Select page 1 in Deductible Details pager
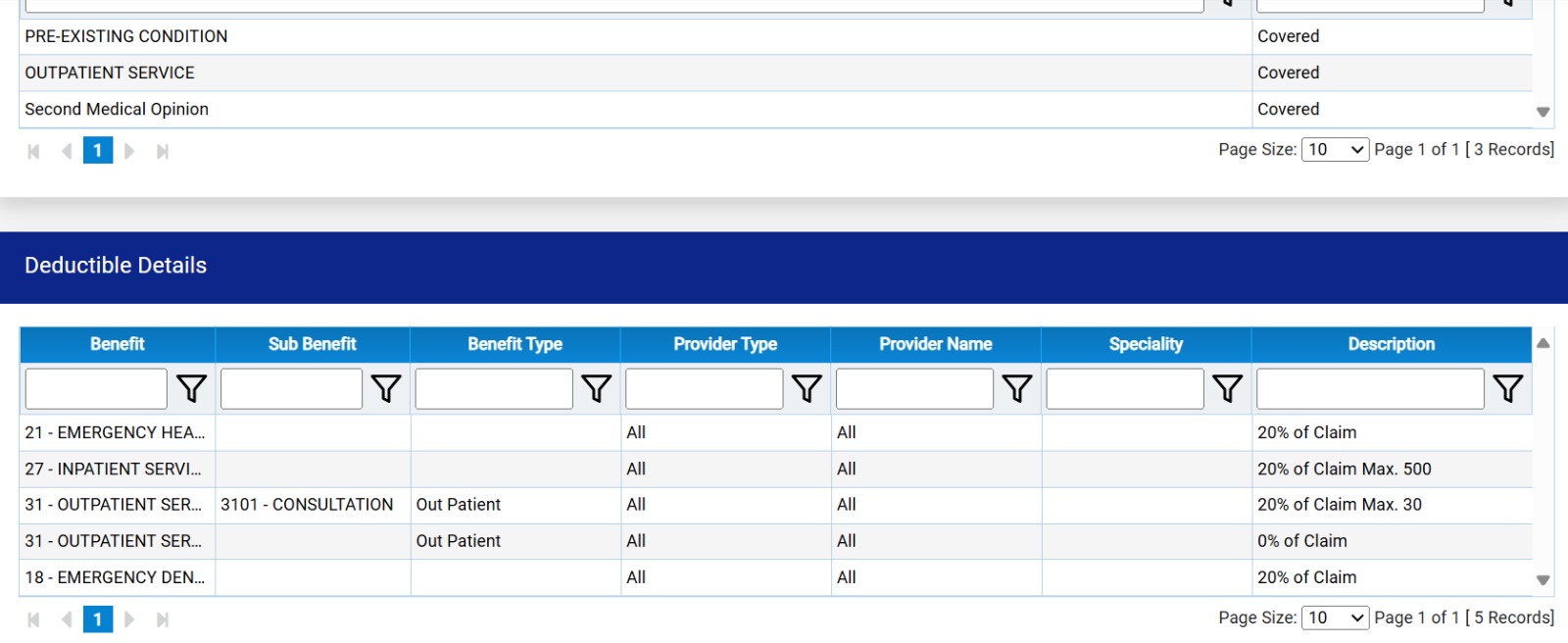This screenshot has width=1568, height=643. click(98, 619)
